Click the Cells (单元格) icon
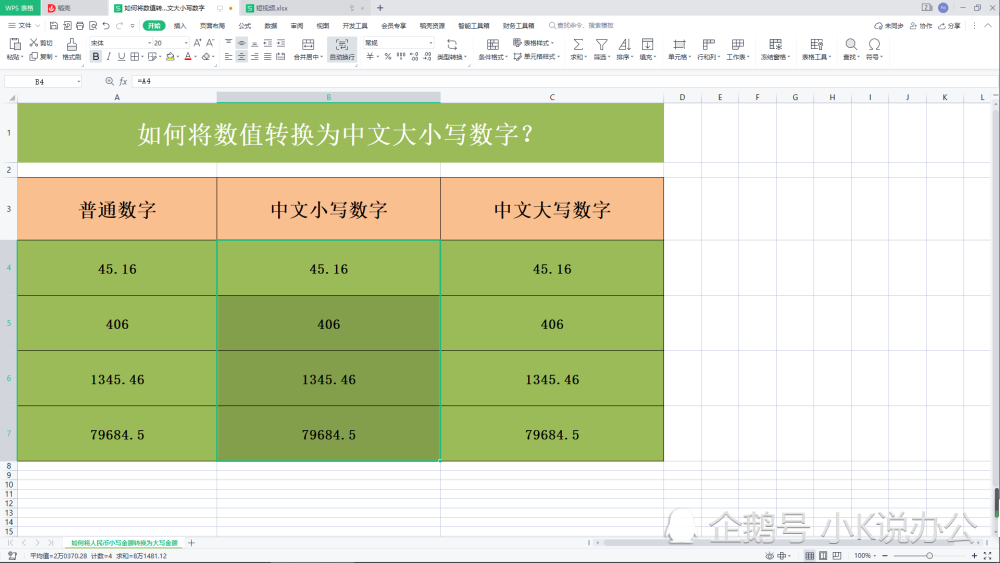This screenshot has width=1000, height=563. point(679,45)
